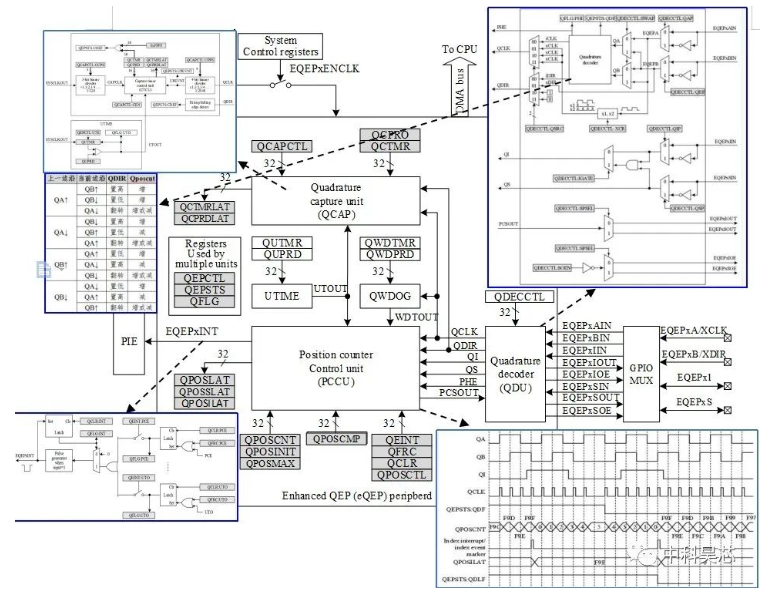Select the QCTMR register box
The height and width of the screenshot is (590, 764).
(390, 147)
